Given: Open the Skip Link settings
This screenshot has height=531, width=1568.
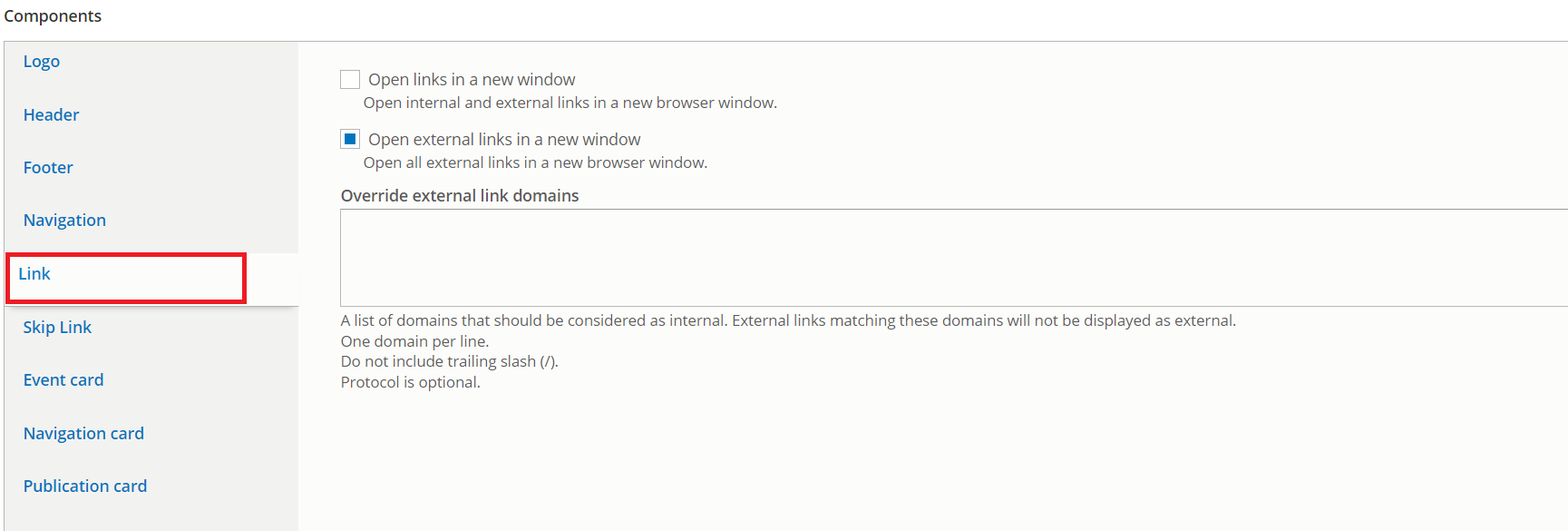Looking at the screenshot, I should click(x=57, y=327).
